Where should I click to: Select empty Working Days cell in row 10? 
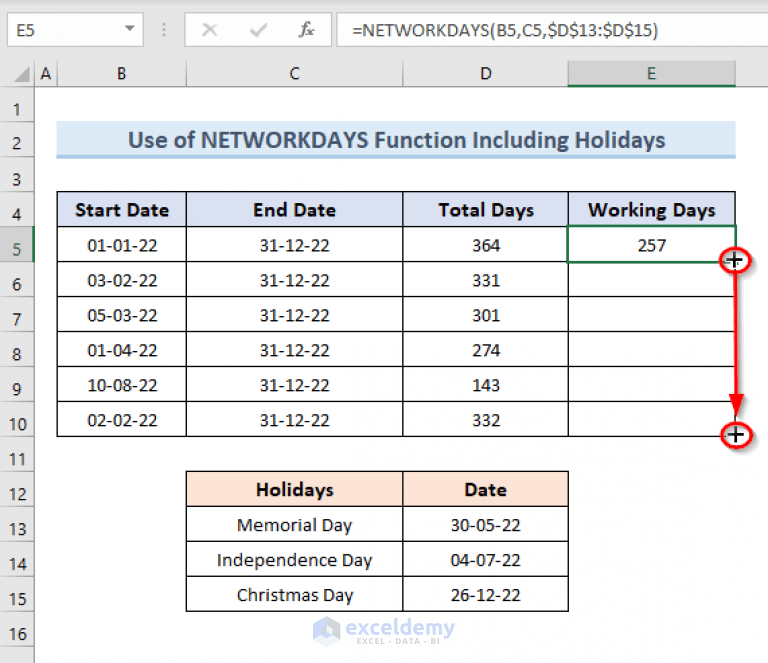click(651, 420)
